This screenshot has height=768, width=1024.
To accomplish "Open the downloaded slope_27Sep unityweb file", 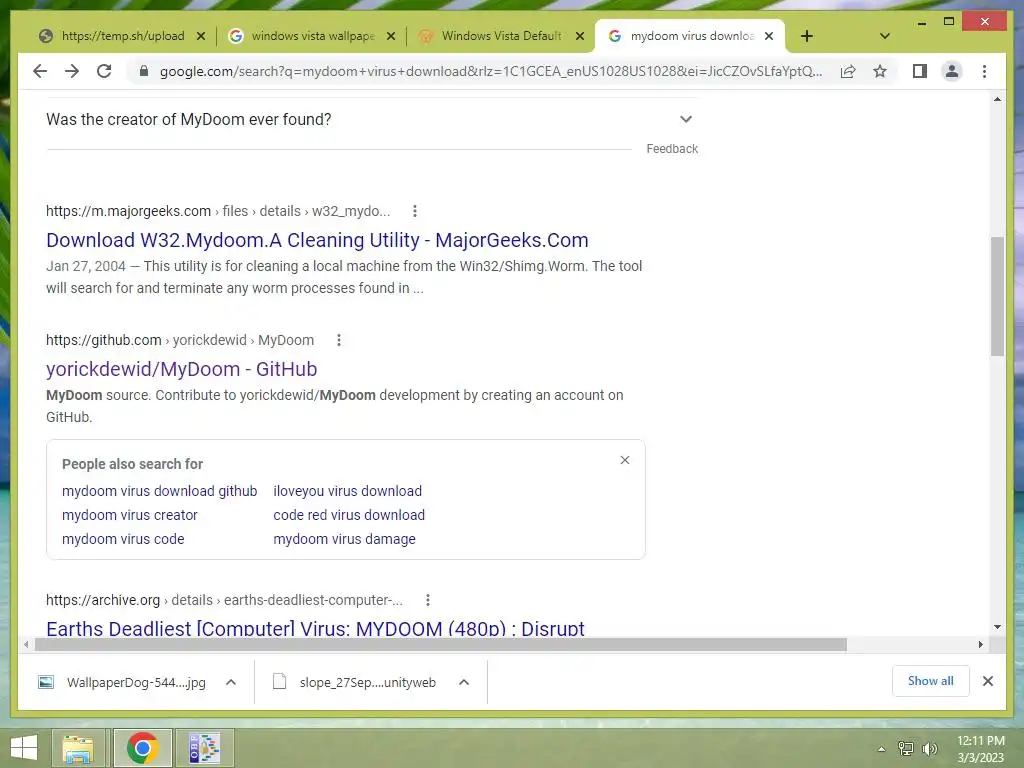I will 355,682.
